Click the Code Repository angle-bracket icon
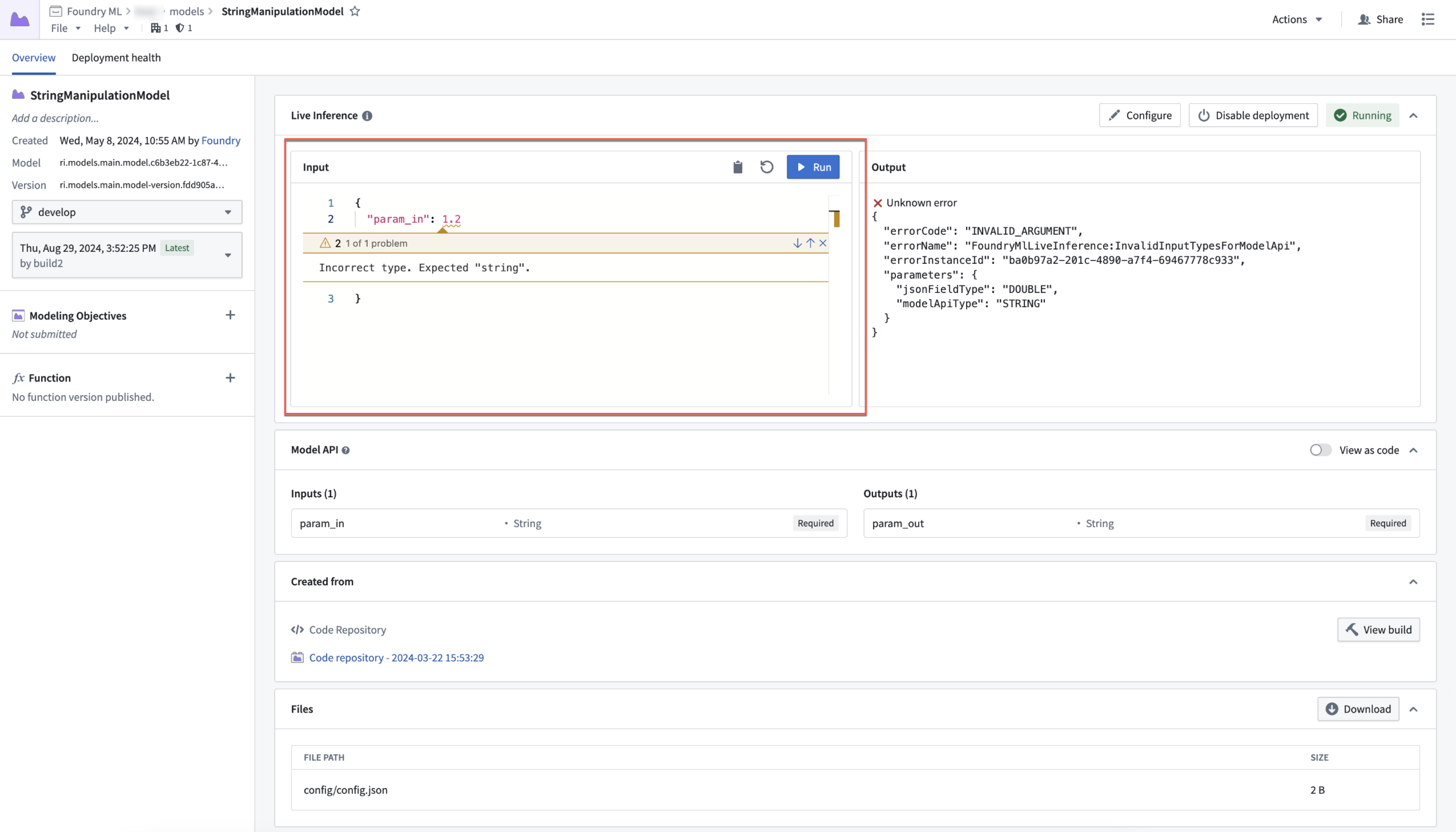 point(297,630)
